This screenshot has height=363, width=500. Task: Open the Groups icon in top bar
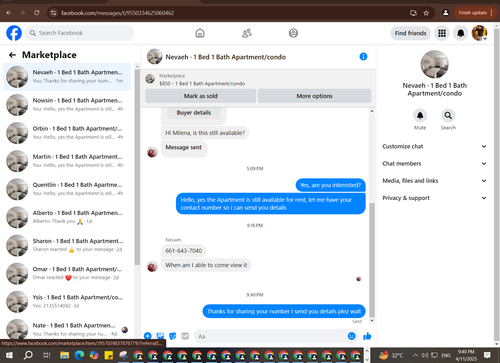(293, 33)
